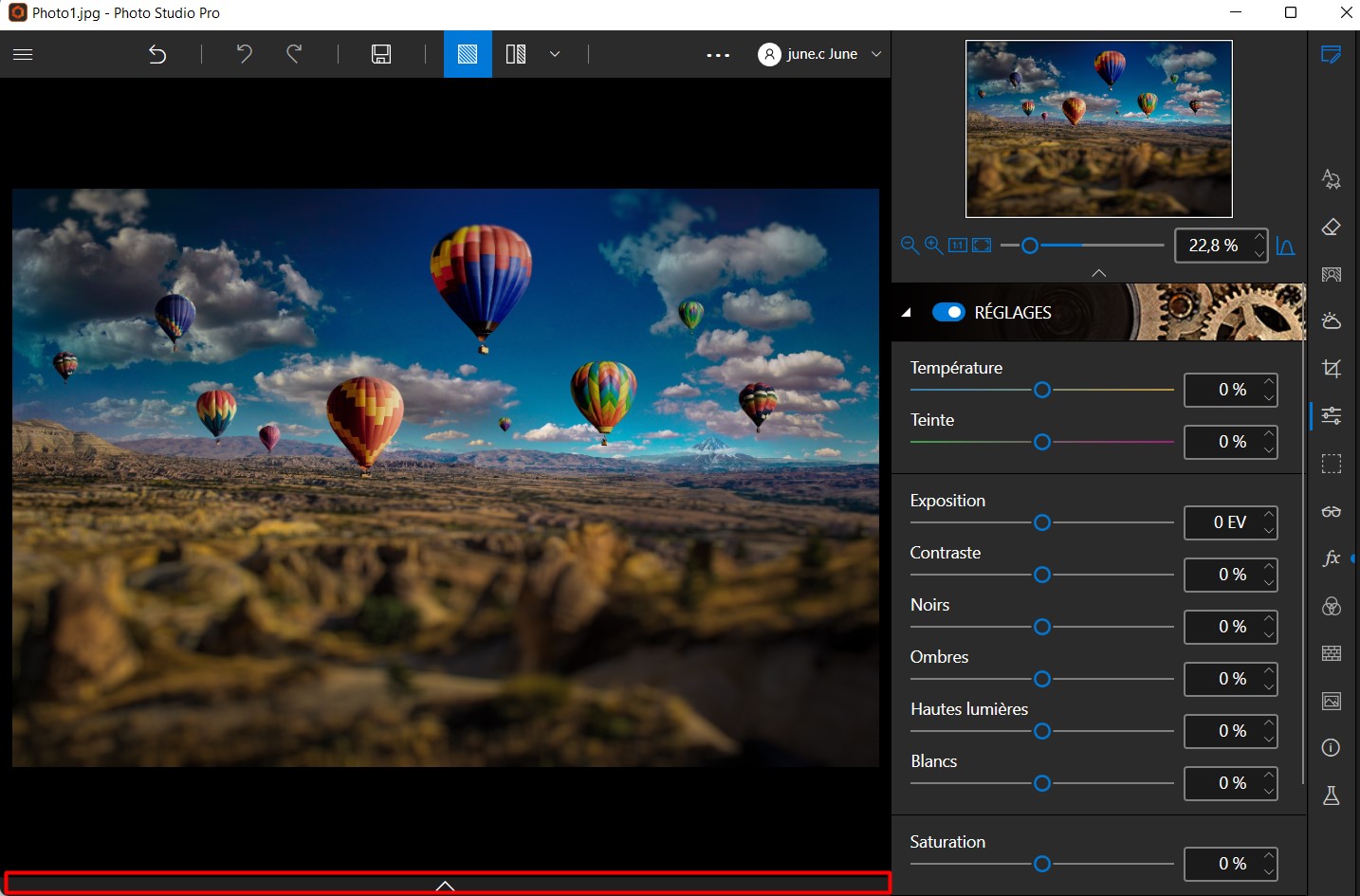1360x896 pixels.
Task: Decrease the Exposition EV with the down arrow
Action: coord(1269,531)
